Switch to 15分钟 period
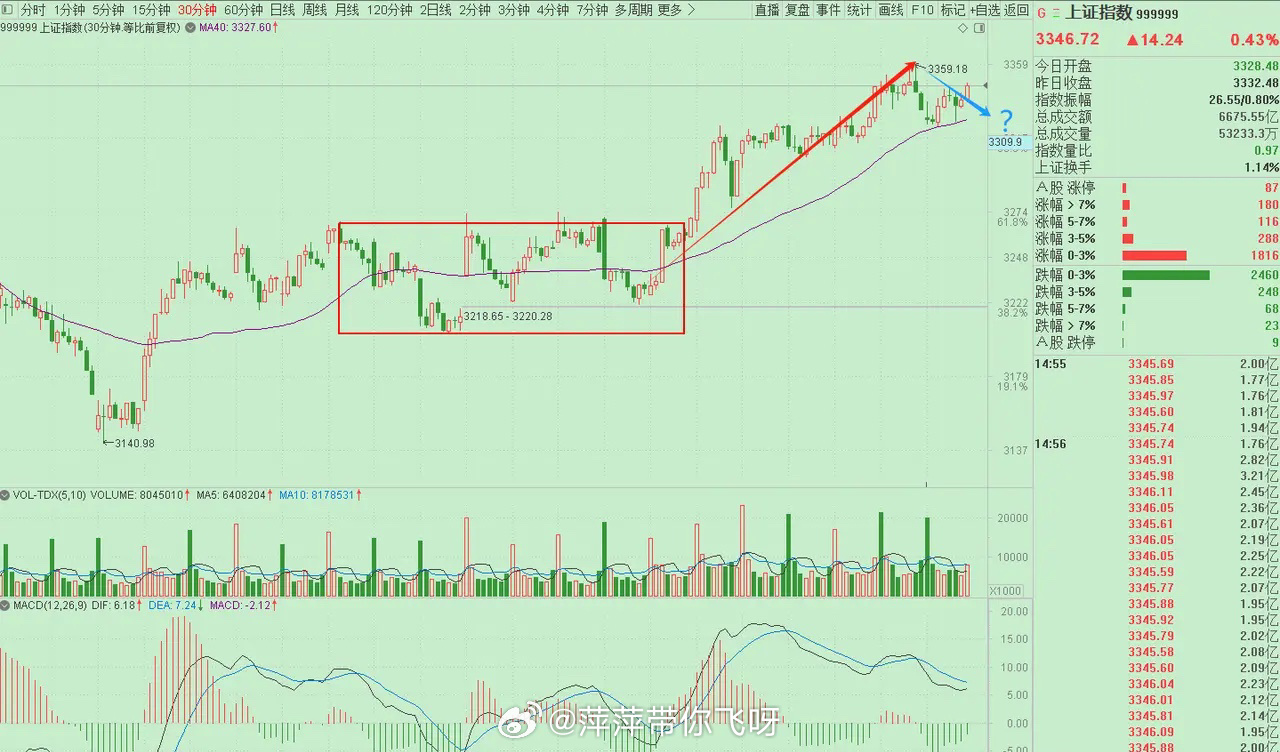The height and width of the screenshot is (752, 1280). [x=152, y=10]
